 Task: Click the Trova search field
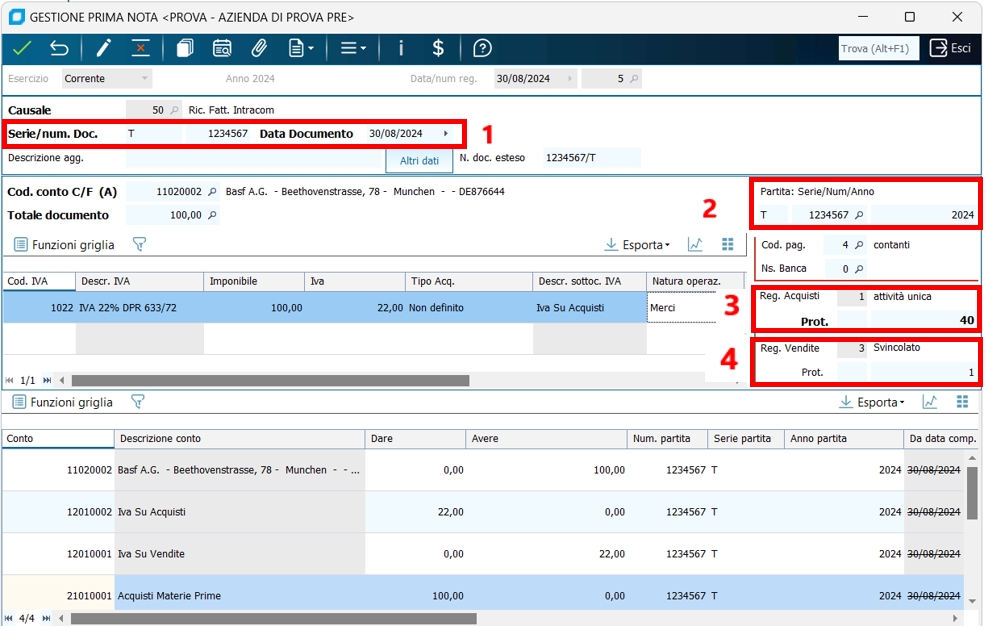(x=878, y=48)
